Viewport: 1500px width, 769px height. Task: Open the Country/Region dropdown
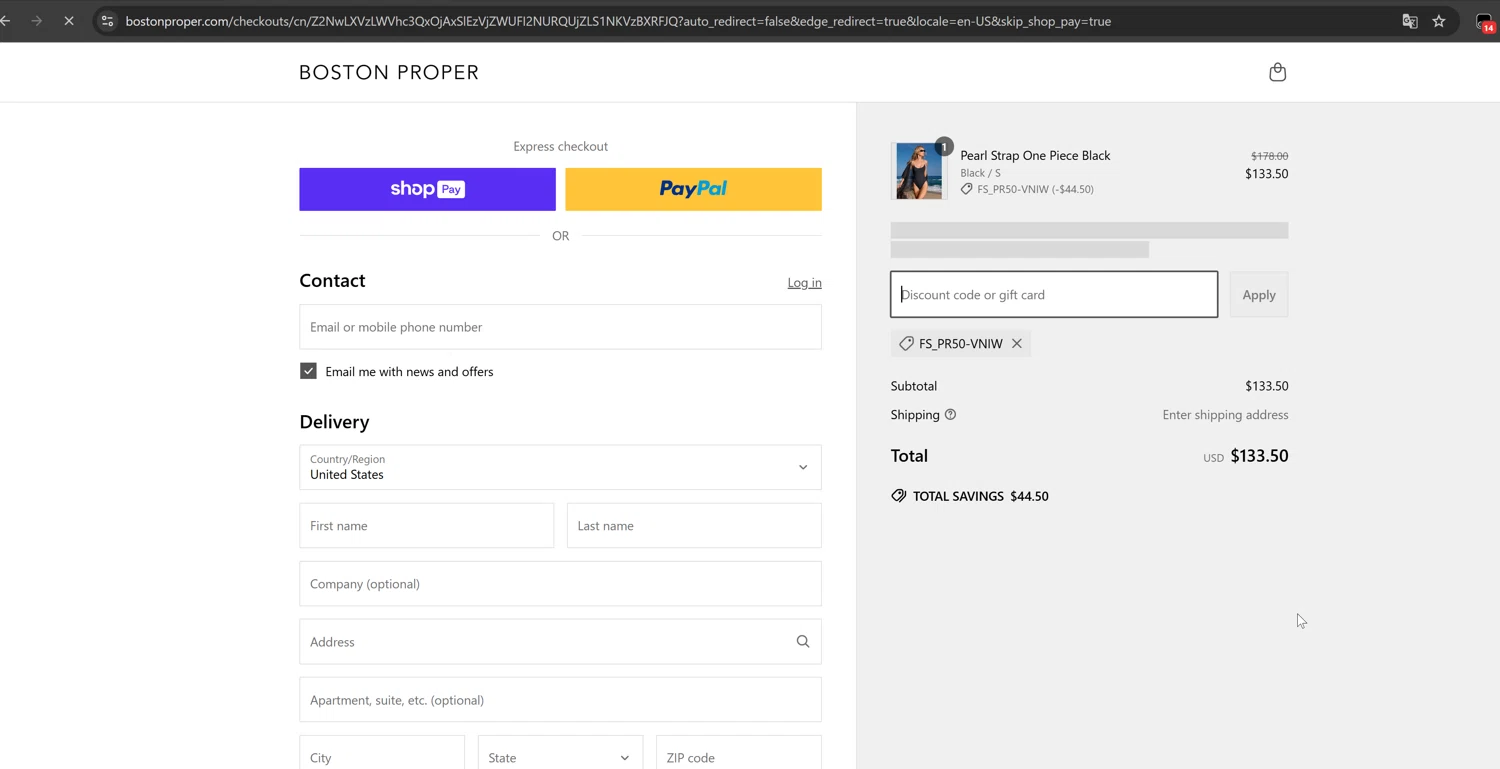point(560,467)
